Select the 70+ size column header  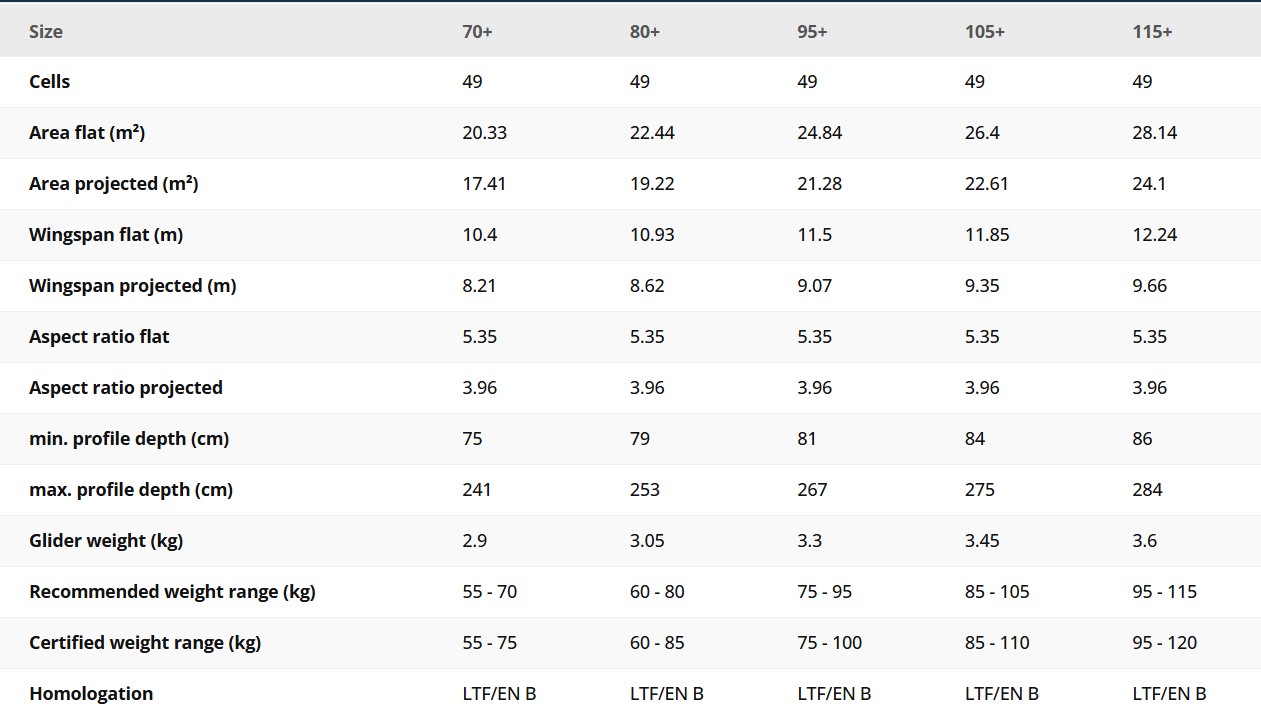(477, 32)
